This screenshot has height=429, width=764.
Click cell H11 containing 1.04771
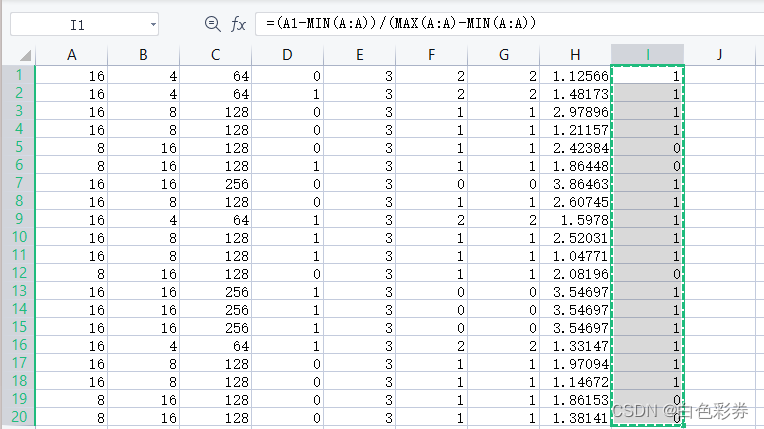tap(575, 255)
